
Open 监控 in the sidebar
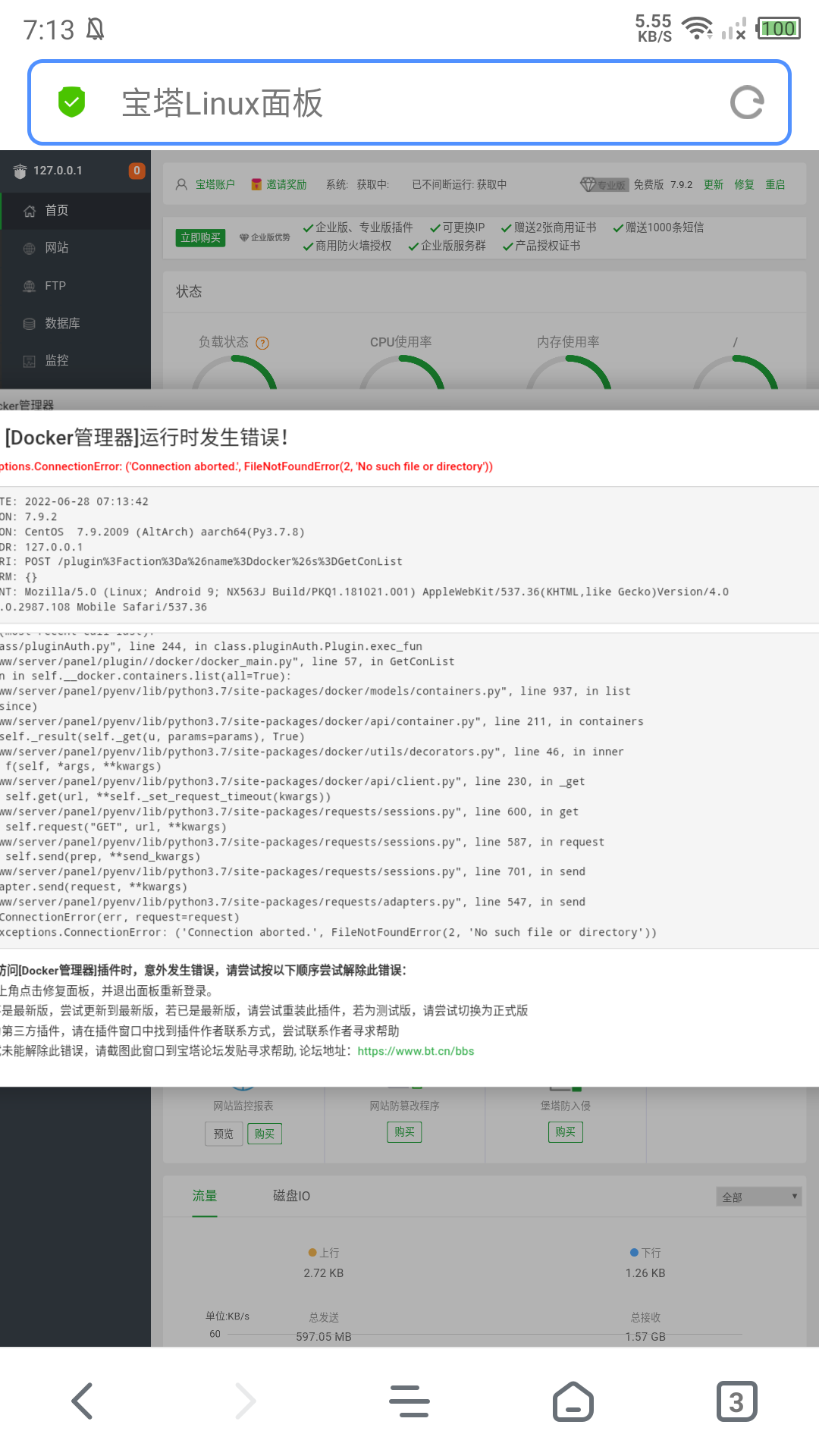coord(76,361)
